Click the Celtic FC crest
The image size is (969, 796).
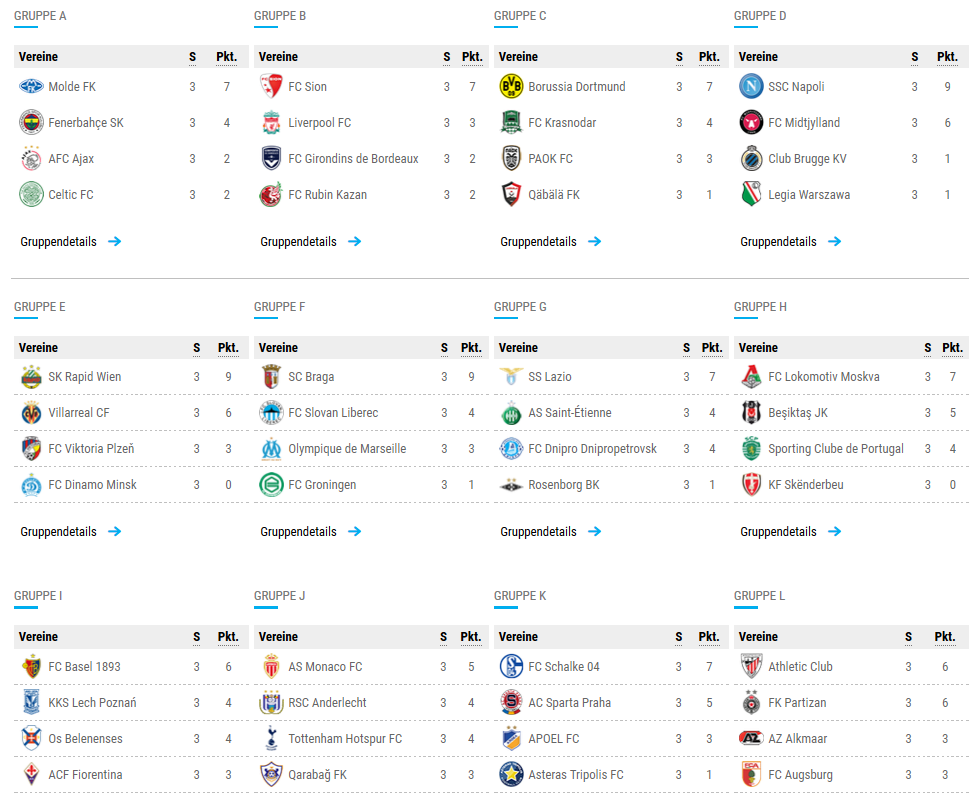(32, 194)
